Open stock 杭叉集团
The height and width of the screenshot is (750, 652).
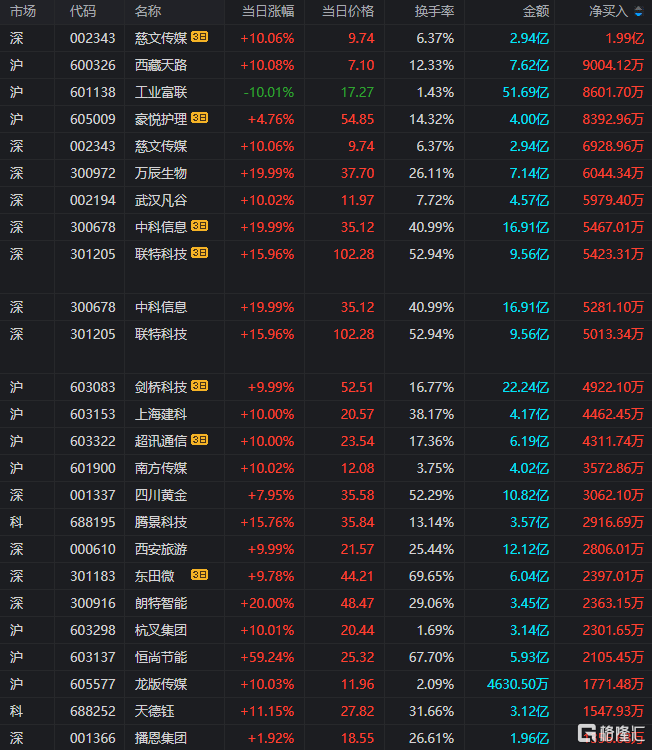tap(161, 630)
